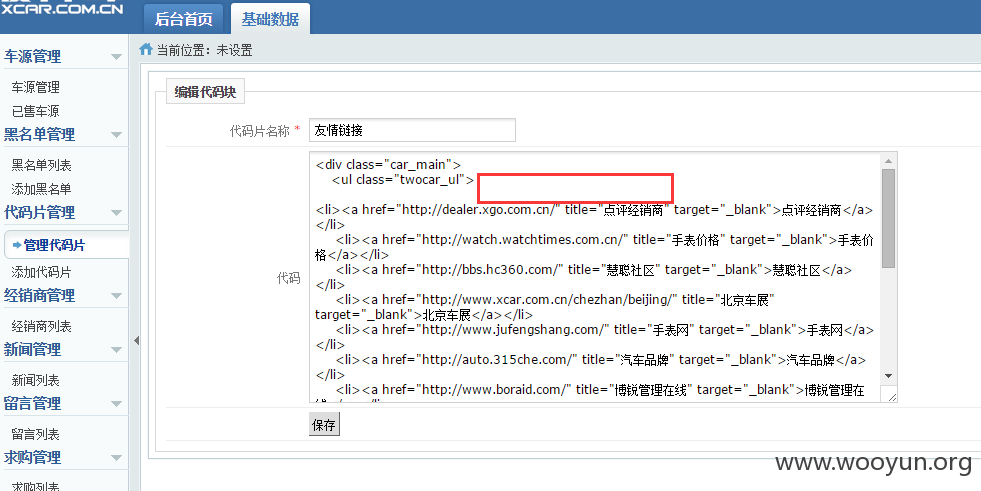
Task: Click the 保存 button
Action: pos(324,425)
